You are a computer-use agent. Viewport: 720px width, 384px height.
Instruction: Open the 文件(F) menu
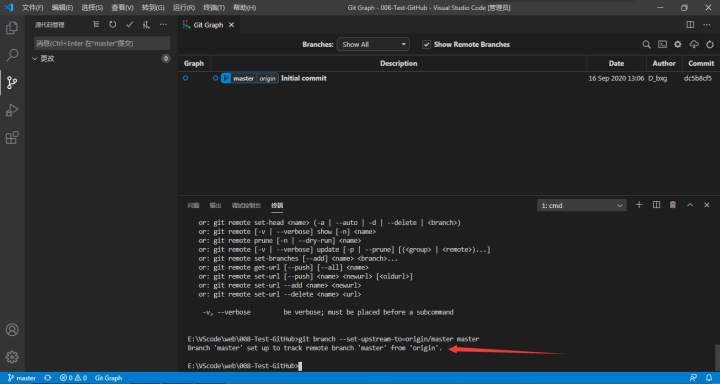pyautogui.click(x=32, y=8)
